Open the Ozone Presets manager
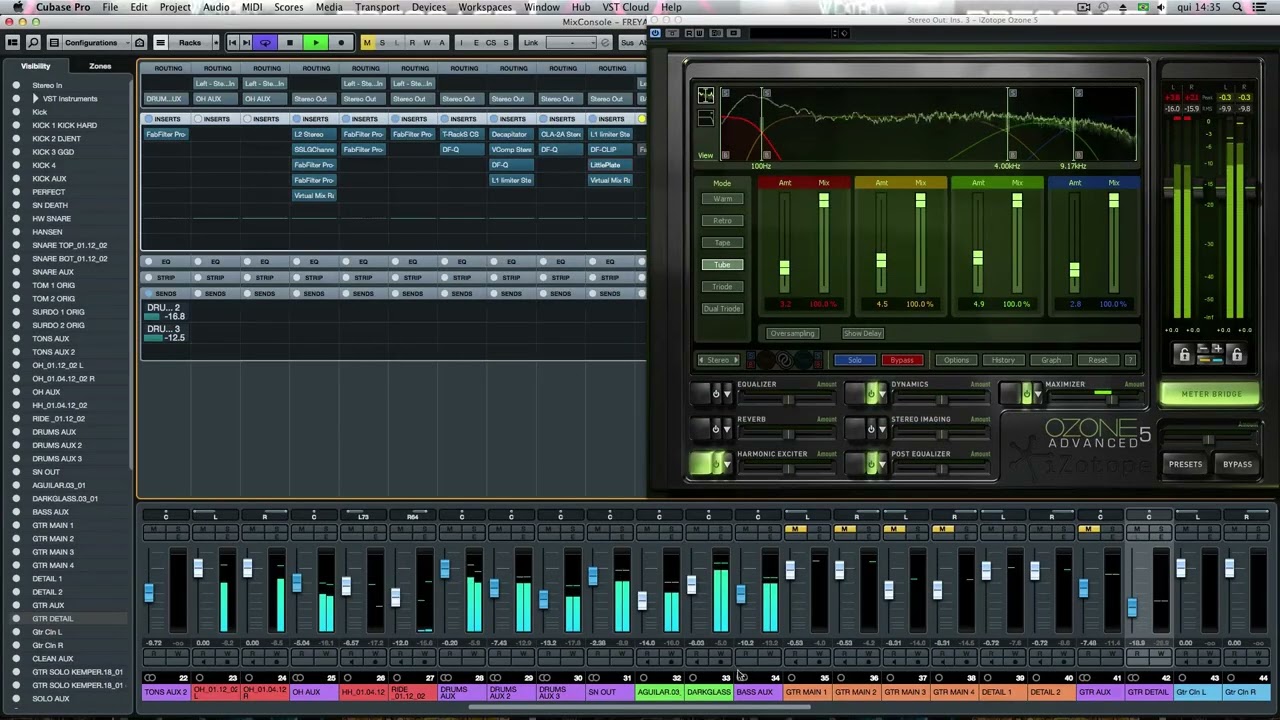The height and width of the screenshot is (720, 1280). click(x=1186, y=464)
